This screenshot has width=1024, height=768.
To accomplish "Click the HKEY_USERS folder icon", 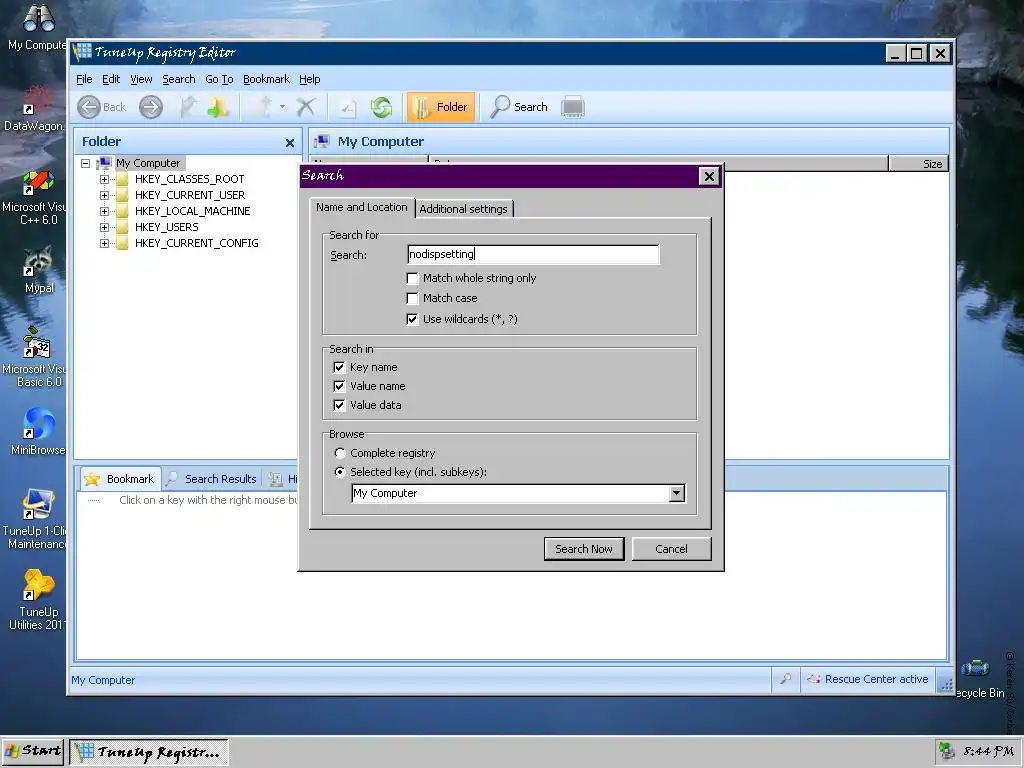I will tap(122, 227).
